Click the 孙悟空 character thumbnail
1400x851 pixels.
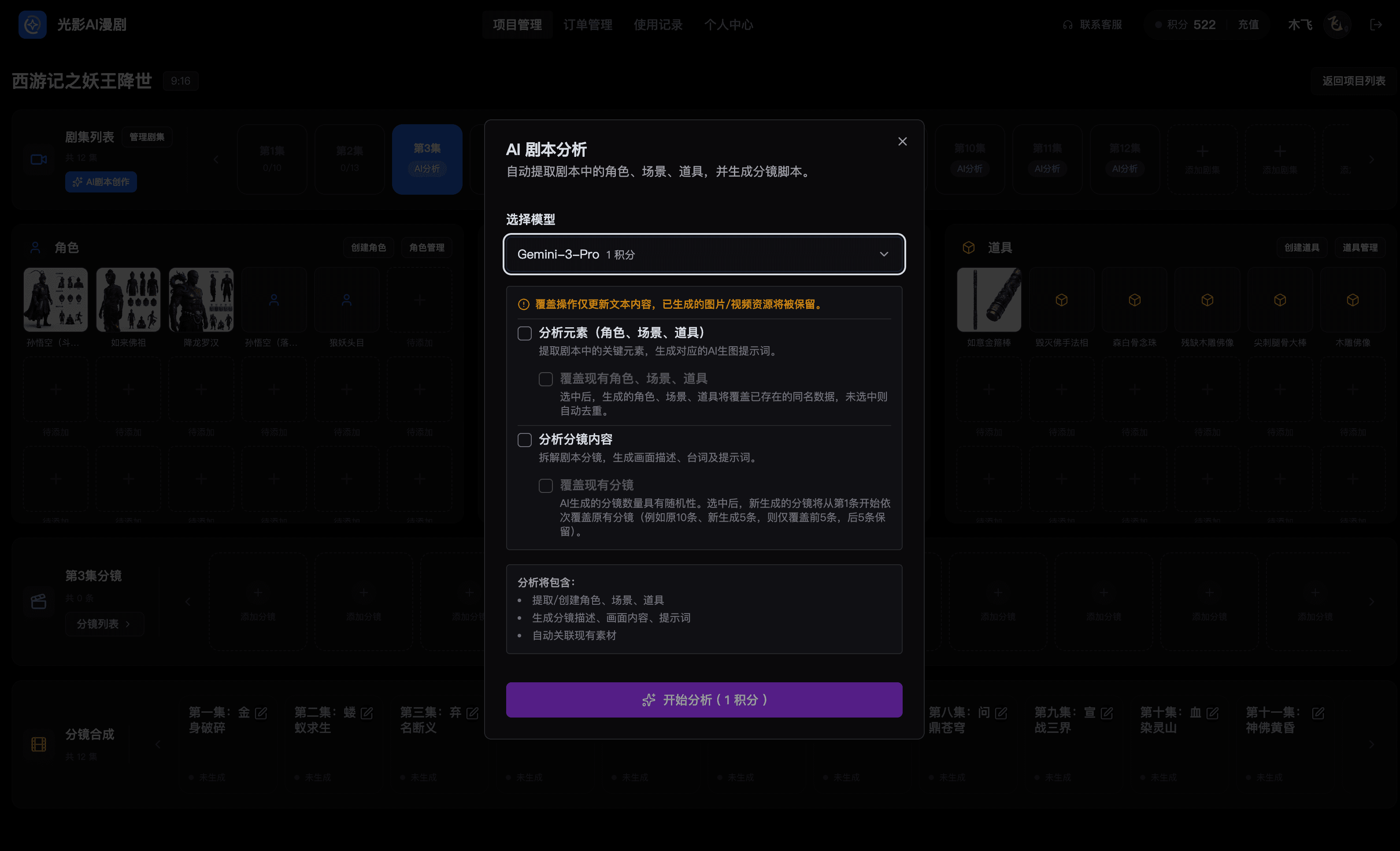(x=55, y=300)
